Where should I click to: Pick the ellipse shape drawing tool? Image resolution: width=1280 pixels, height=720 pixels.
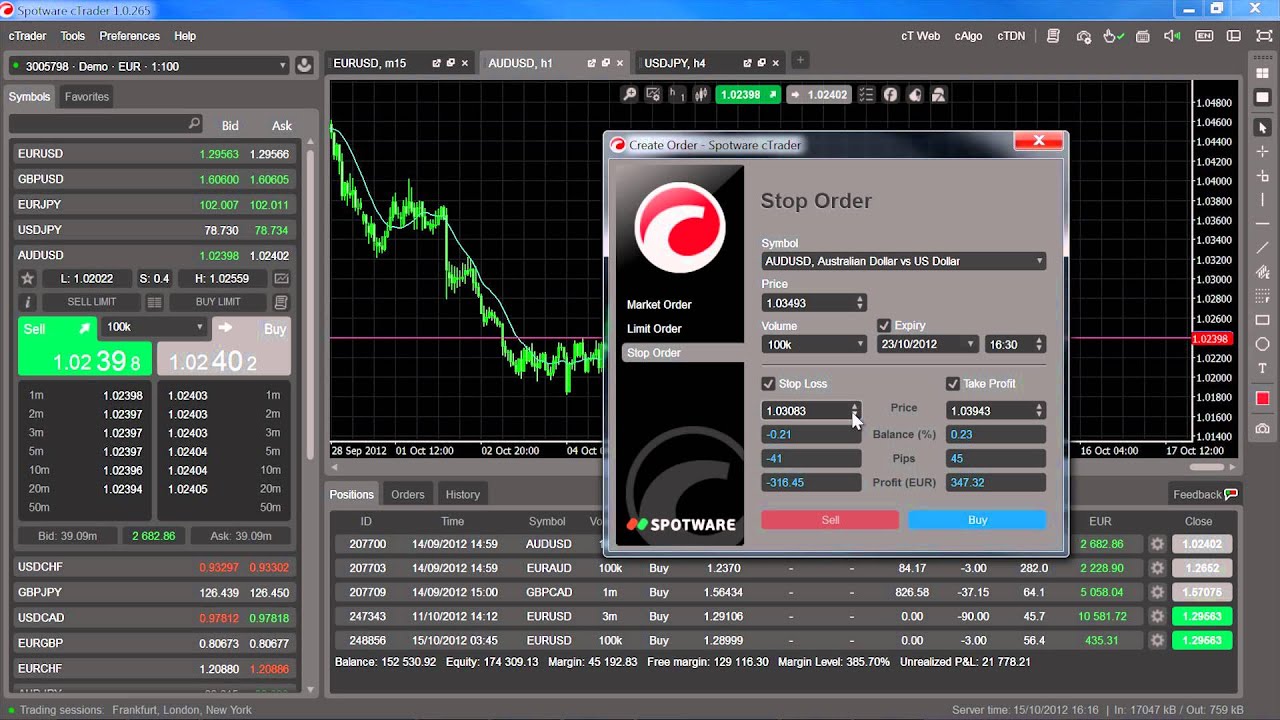coord(1262,344)
